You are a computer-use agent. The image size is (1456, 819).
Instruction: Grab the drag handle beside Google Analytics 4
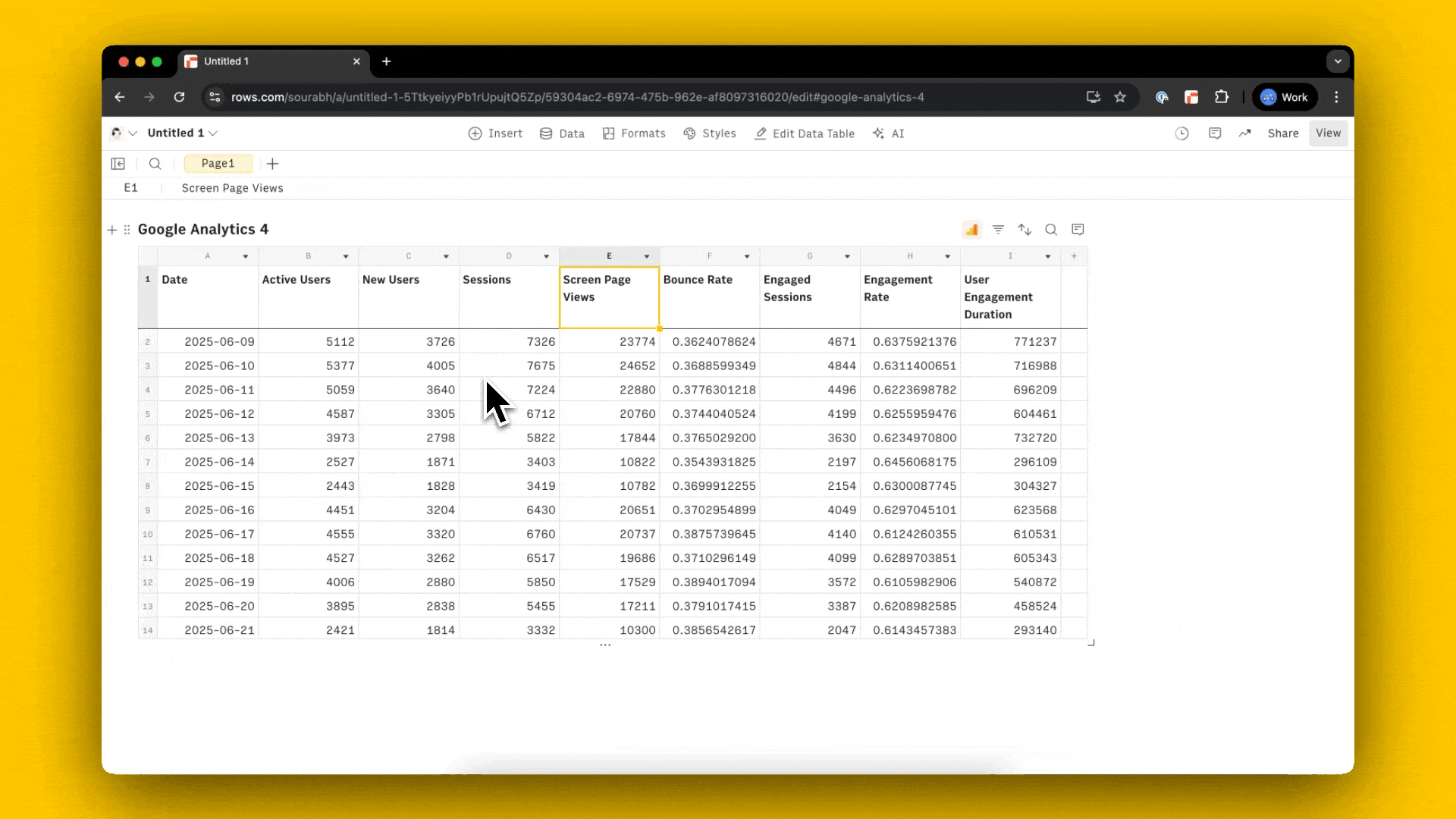pos(127,230)
